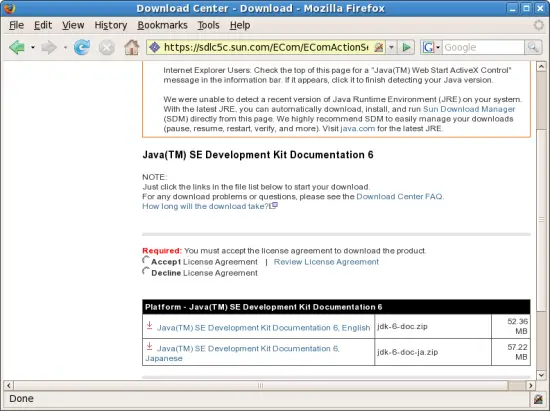Click the horizontal scrollbar thumb
Image resolution: width=550 pixels, height=411 pixels.
[260, 385]
